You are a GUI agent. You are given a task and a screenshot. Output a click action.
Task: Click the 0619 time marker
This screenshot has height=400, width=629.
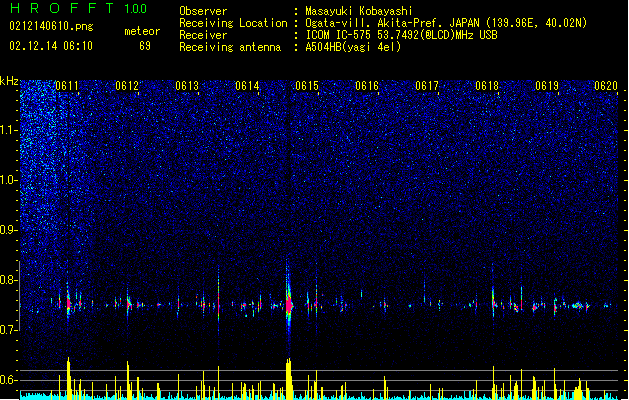click(547, 86)
